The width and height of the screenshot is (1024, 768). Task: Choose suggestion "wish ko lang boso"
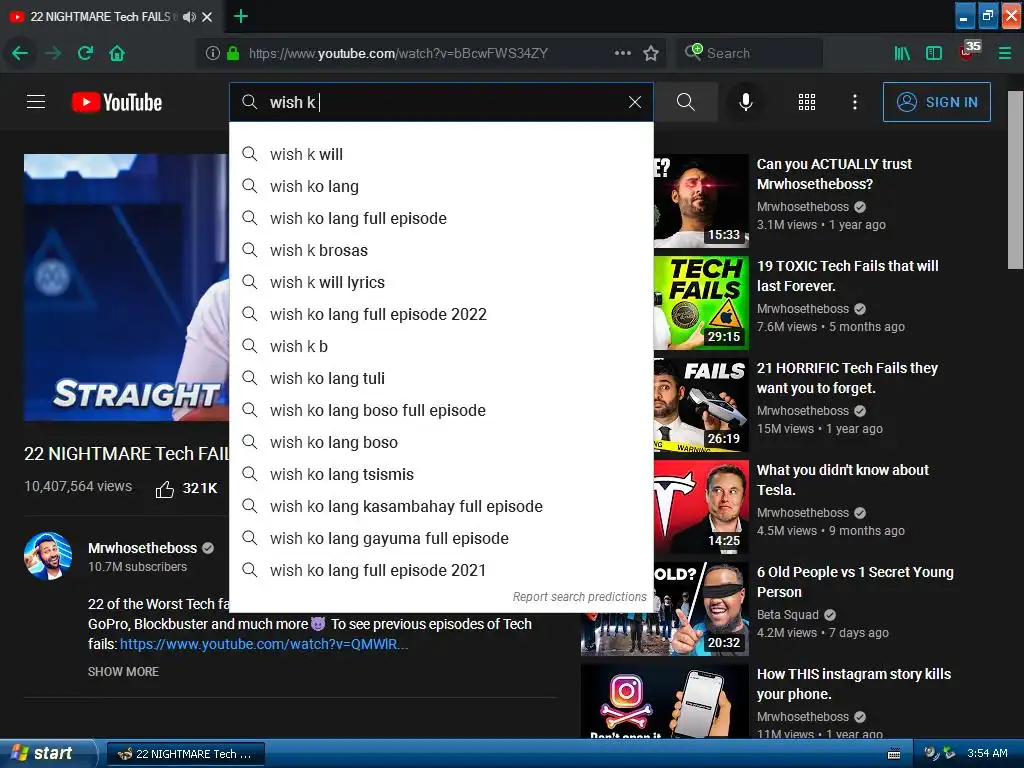(441, 442)
